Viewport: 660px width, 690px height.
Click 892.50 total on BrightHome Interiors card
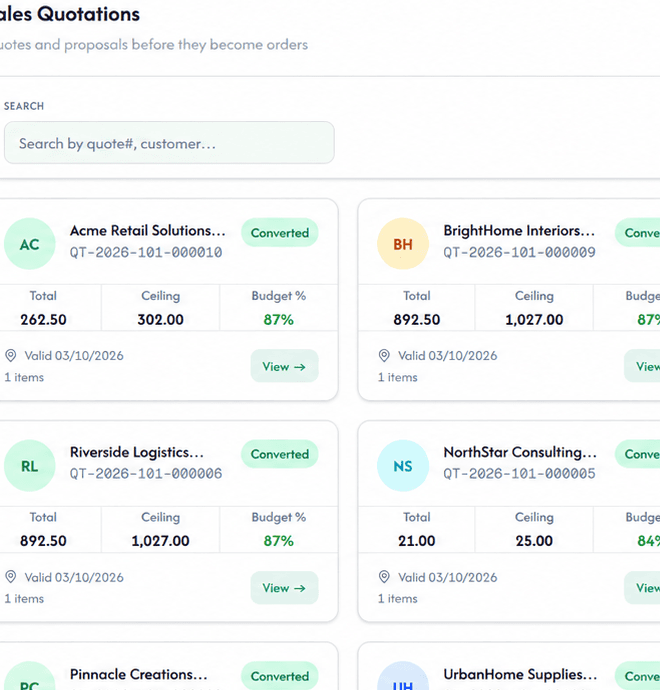417,319
